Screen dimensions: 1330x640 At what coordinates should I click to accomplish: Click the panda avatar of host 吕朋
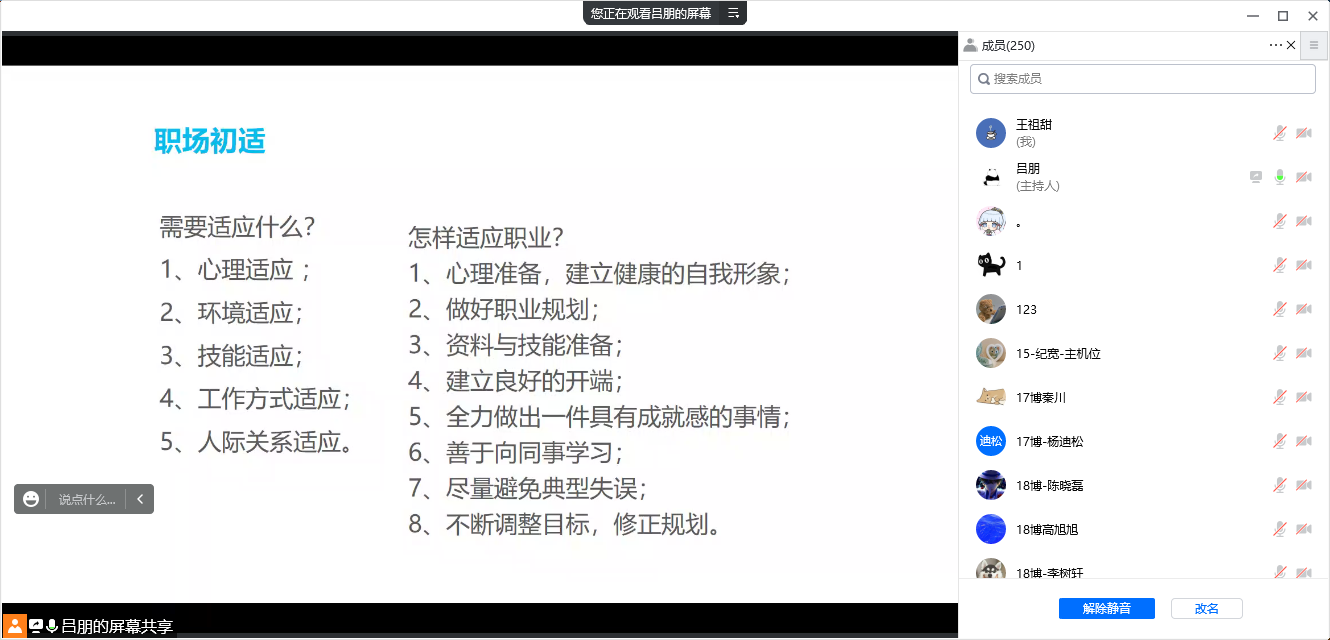click(990, 177)
